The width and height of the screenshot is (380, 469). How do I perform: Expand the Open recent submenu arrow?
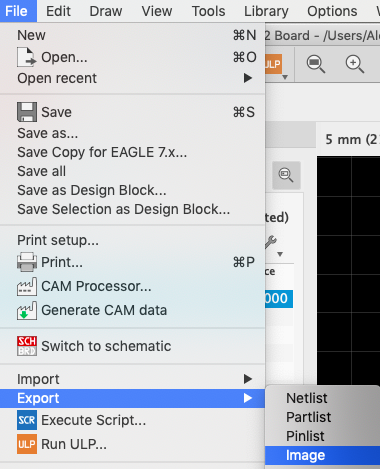point(248,78)
